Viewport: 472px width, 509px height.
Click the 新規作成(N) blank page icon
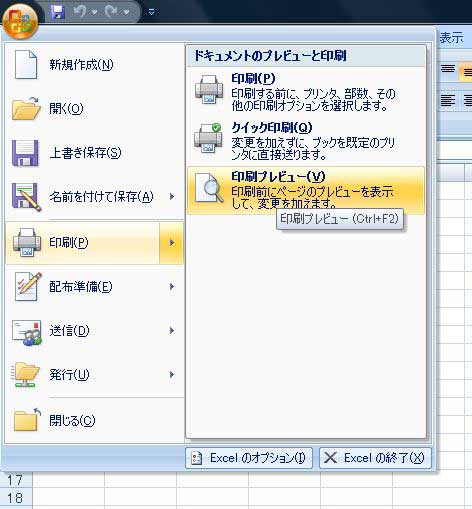click(26, 64)
